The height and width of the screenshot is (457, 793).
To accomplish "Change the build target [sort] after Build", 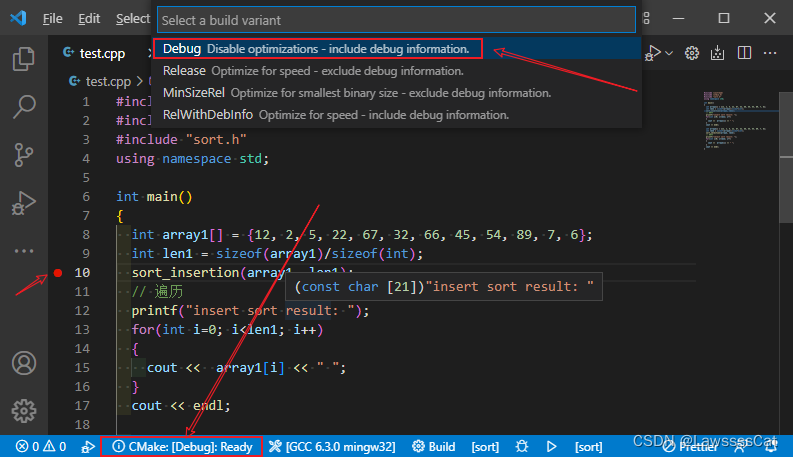I will 485,447.
